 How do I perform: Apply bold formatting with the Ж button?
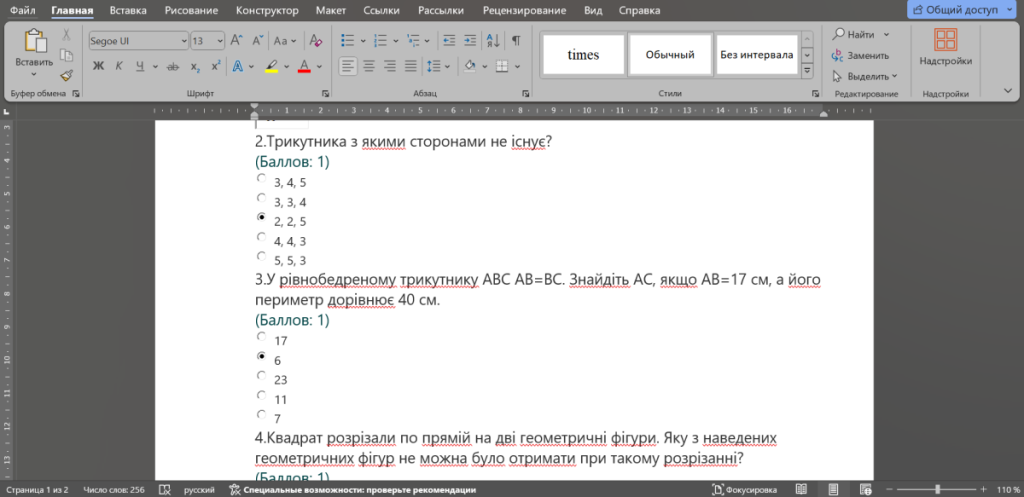99,66
